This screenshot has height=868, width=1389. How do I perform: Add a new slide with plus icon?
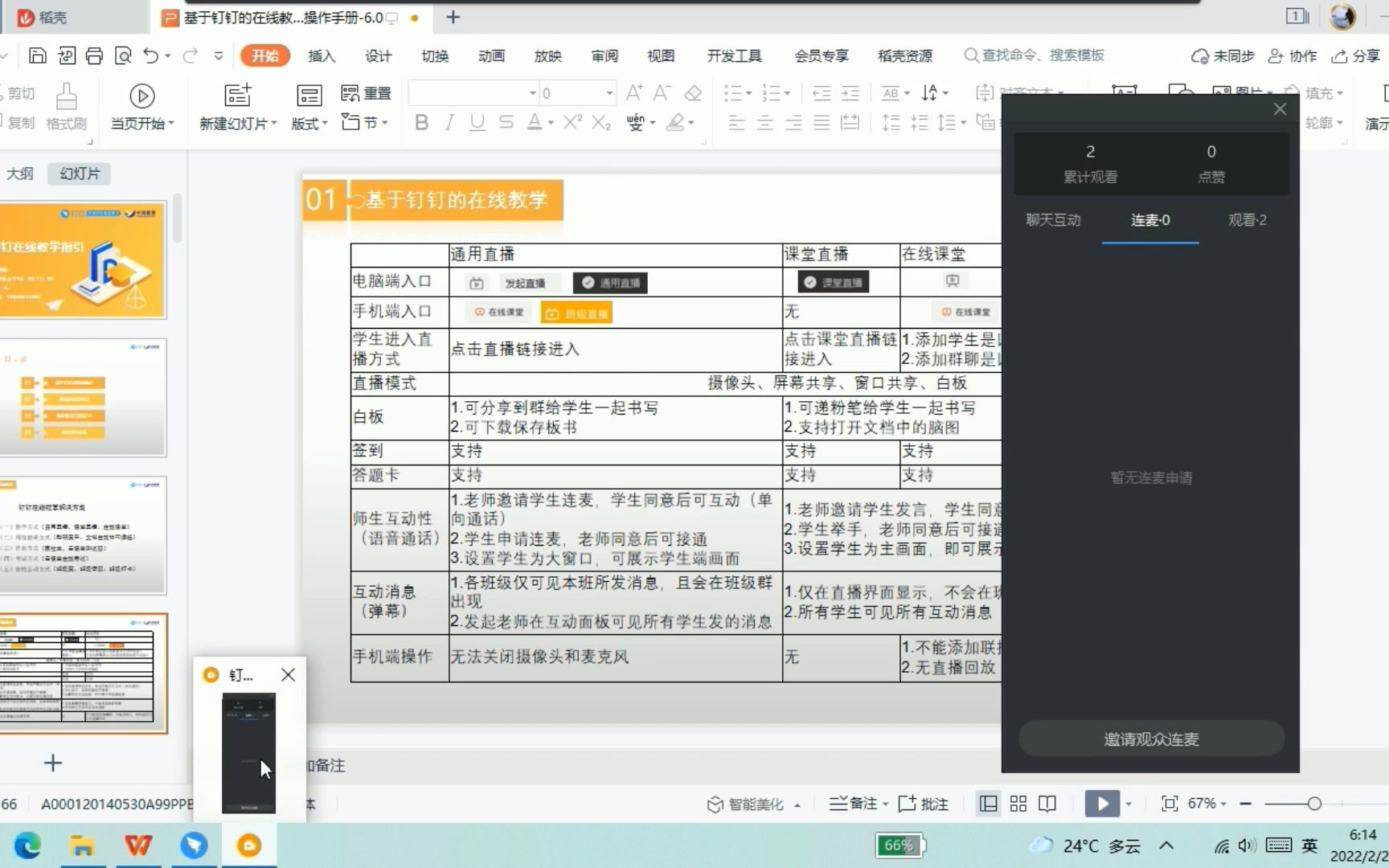click(x=53, y=763)
